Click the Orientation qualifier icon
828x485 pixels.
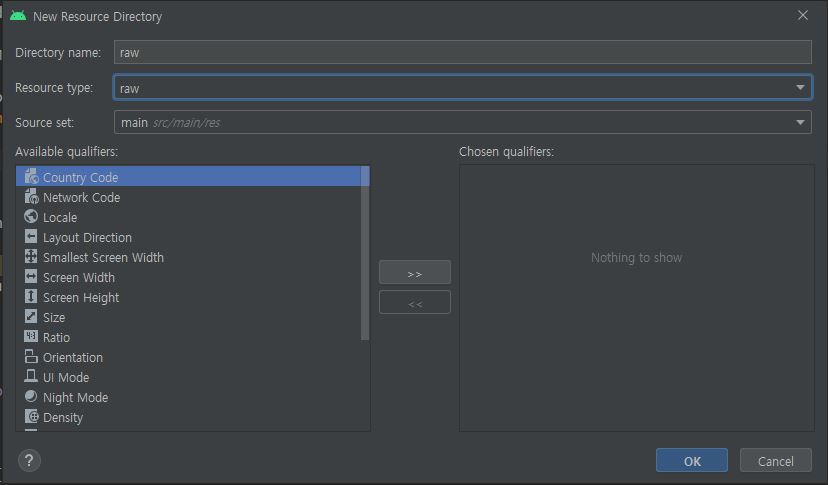point(31,357)
